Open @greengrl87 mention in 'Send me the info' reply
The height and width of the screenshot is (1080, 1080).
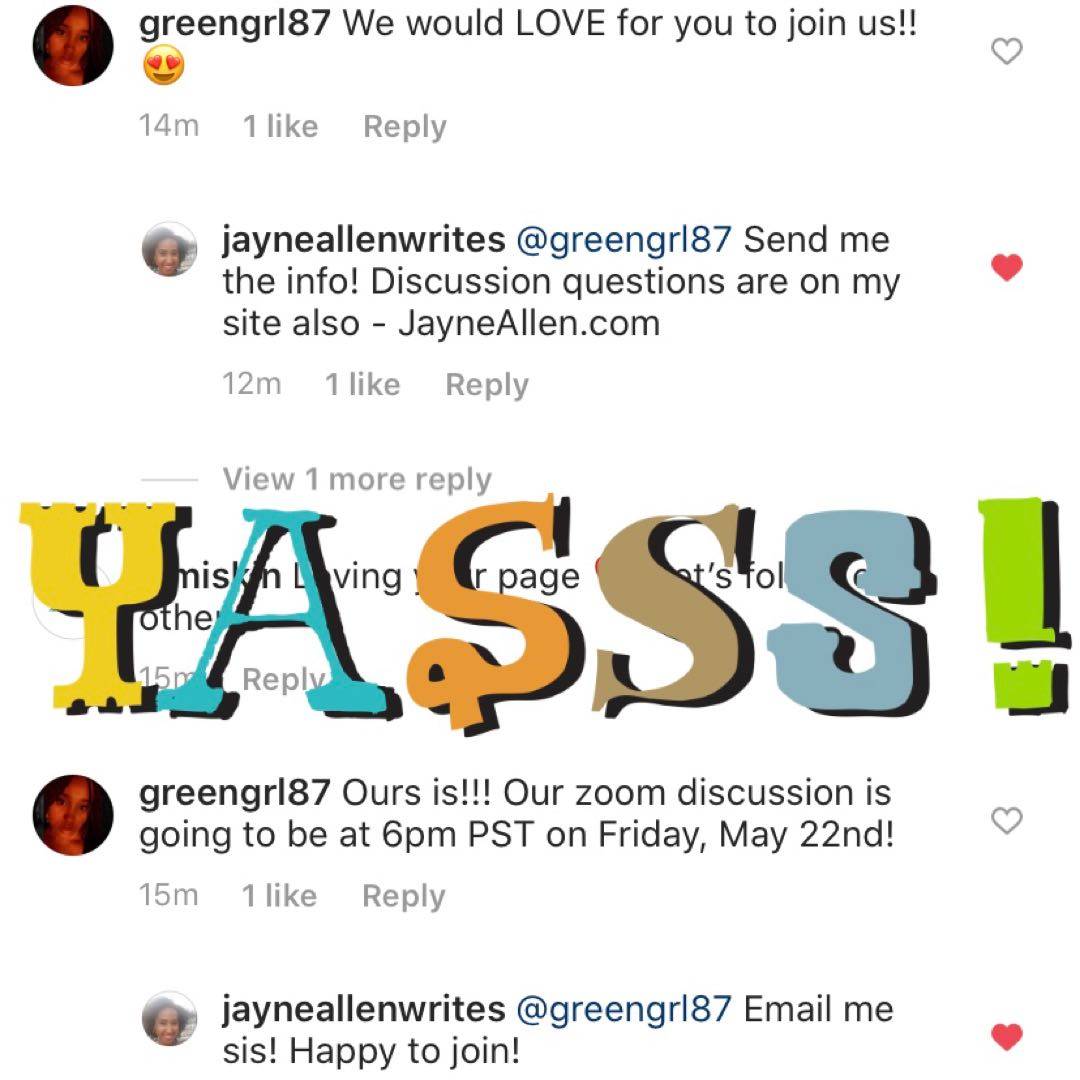(623, 240)
